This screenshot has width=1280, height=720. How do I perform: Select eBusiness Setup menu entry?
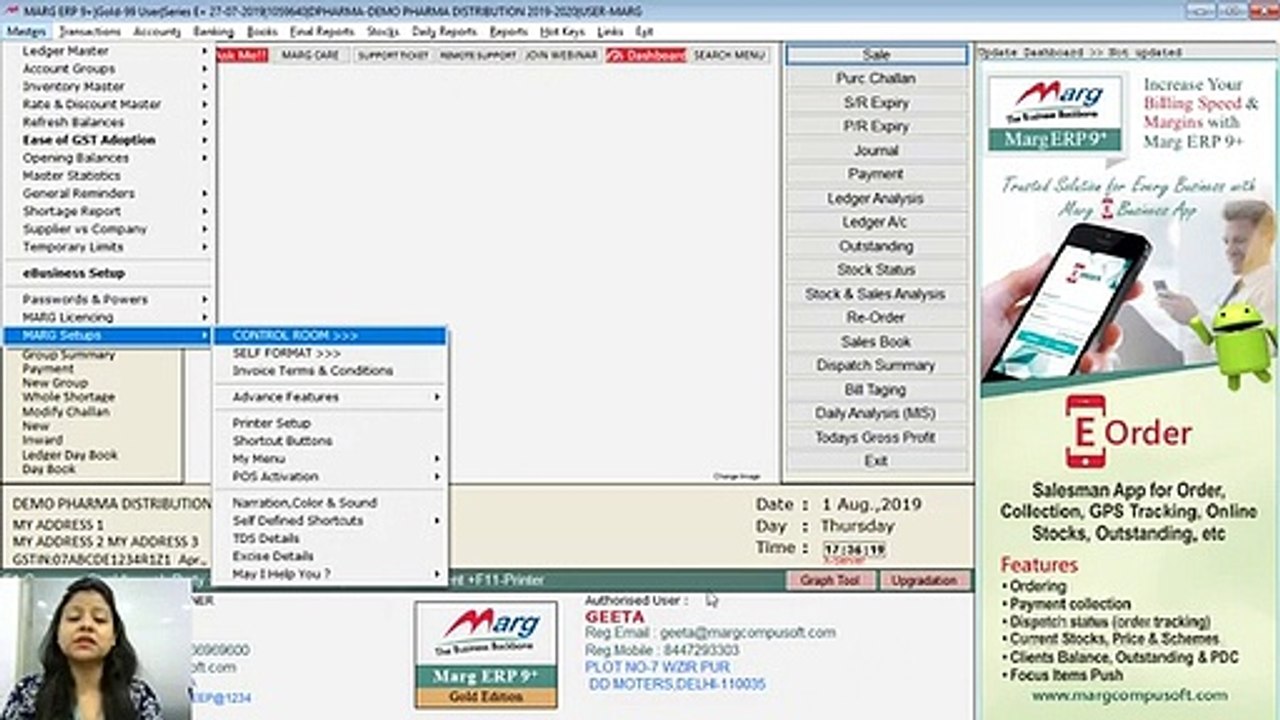pyautogui.click(x=109, y=273)
